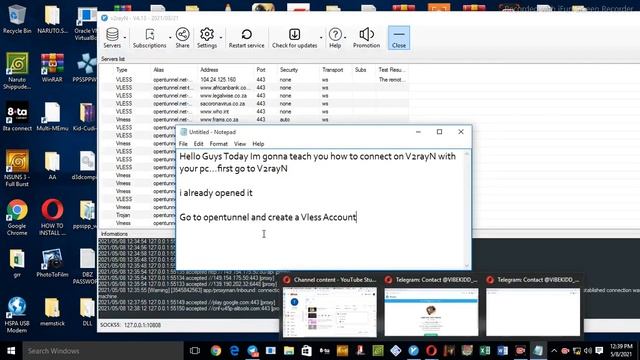Open Multi-MEmu desktop icon
Viewport: 640px width, 360px height.
point(52,116)
